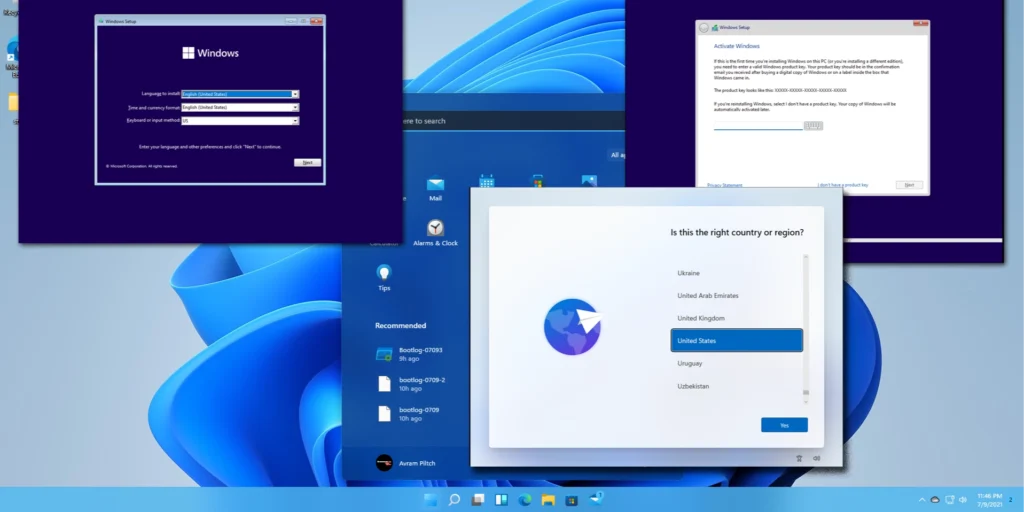This screenshot has height=512, width=1024.
Task: Open the bootlog-0709 recommended file
Action: [x=409, y=414]
